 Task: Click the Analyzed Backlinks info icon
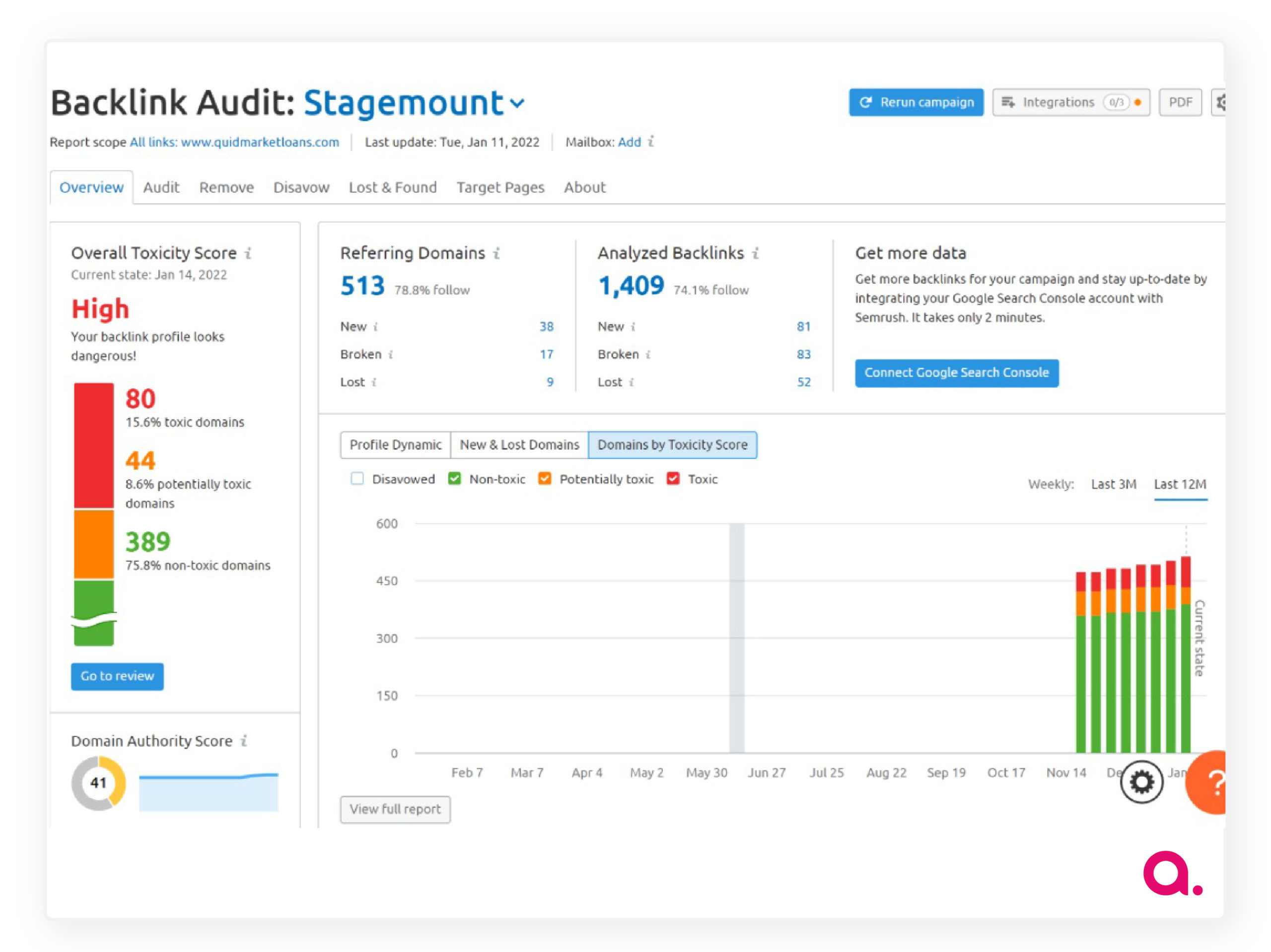[755, 253]
